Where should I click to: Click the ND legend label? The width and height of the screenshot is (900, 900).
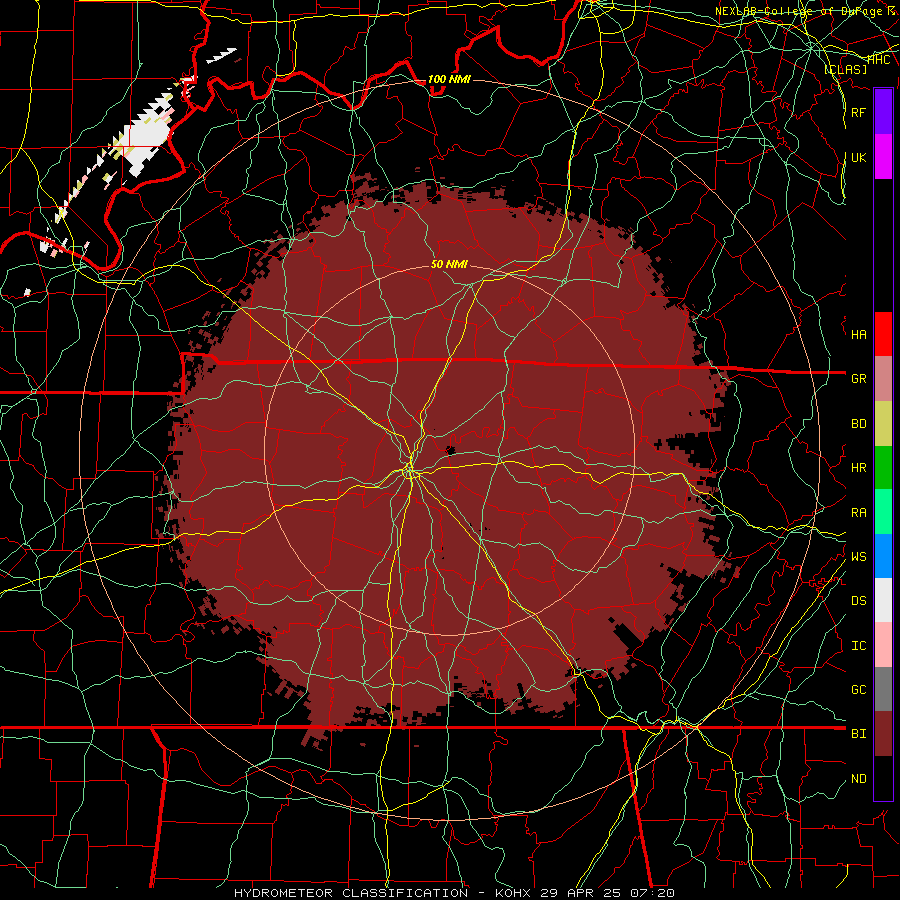pos(858,779)
